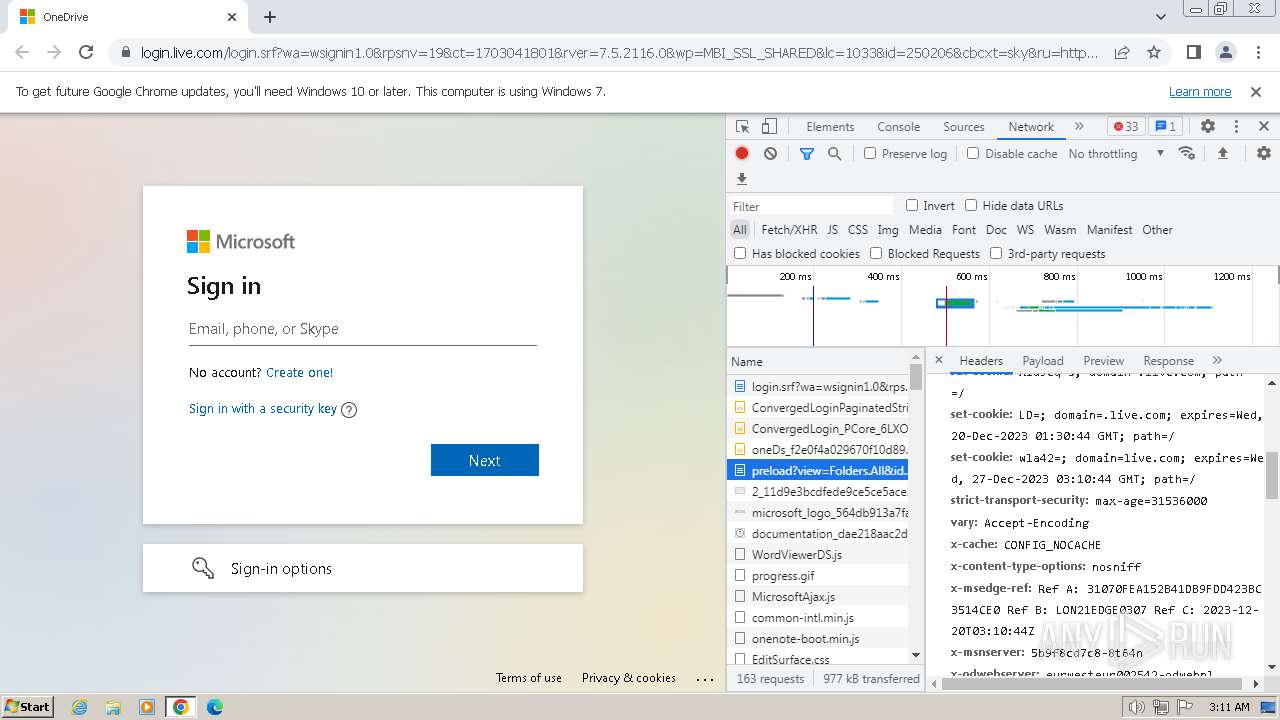
Task: Open a new browser tab
Action: tap(270, 17)
